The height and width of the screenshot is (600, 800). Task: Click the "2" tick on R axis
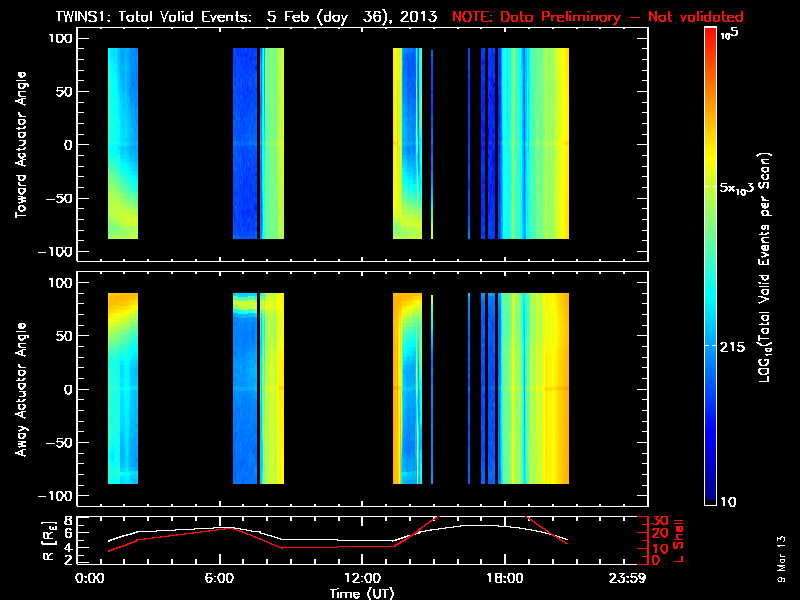[67, 560]
